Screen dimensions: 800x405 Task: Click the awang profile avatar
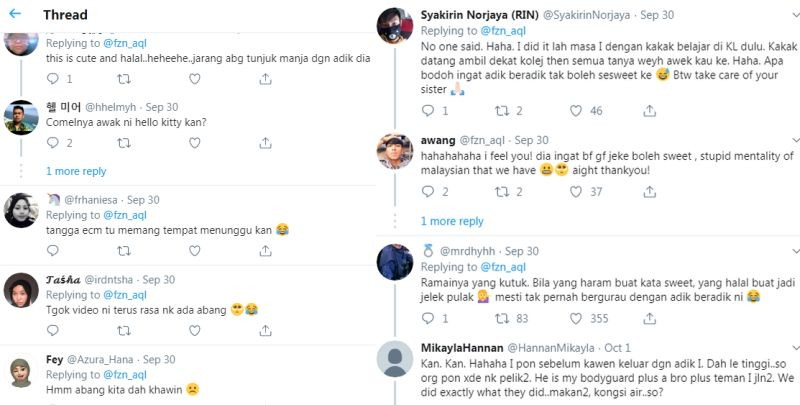[395, 151]
